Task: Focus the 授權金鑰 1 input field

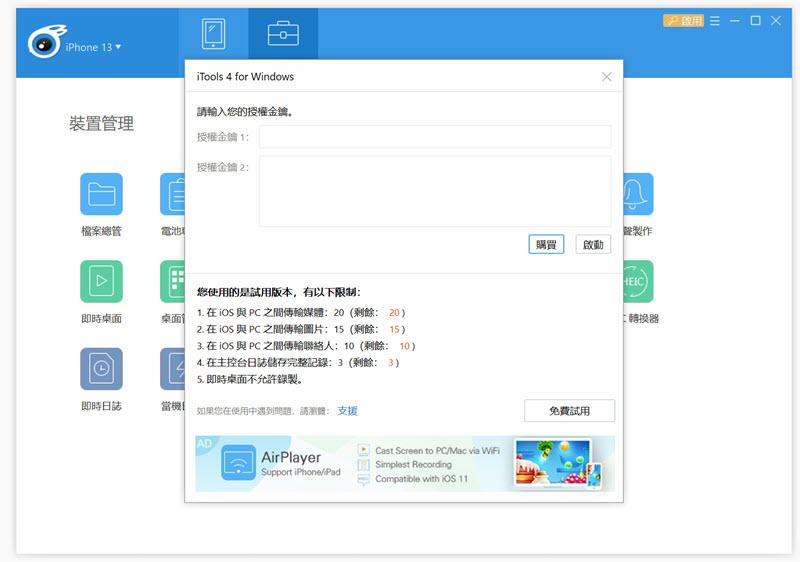Action: coord(435,137)
